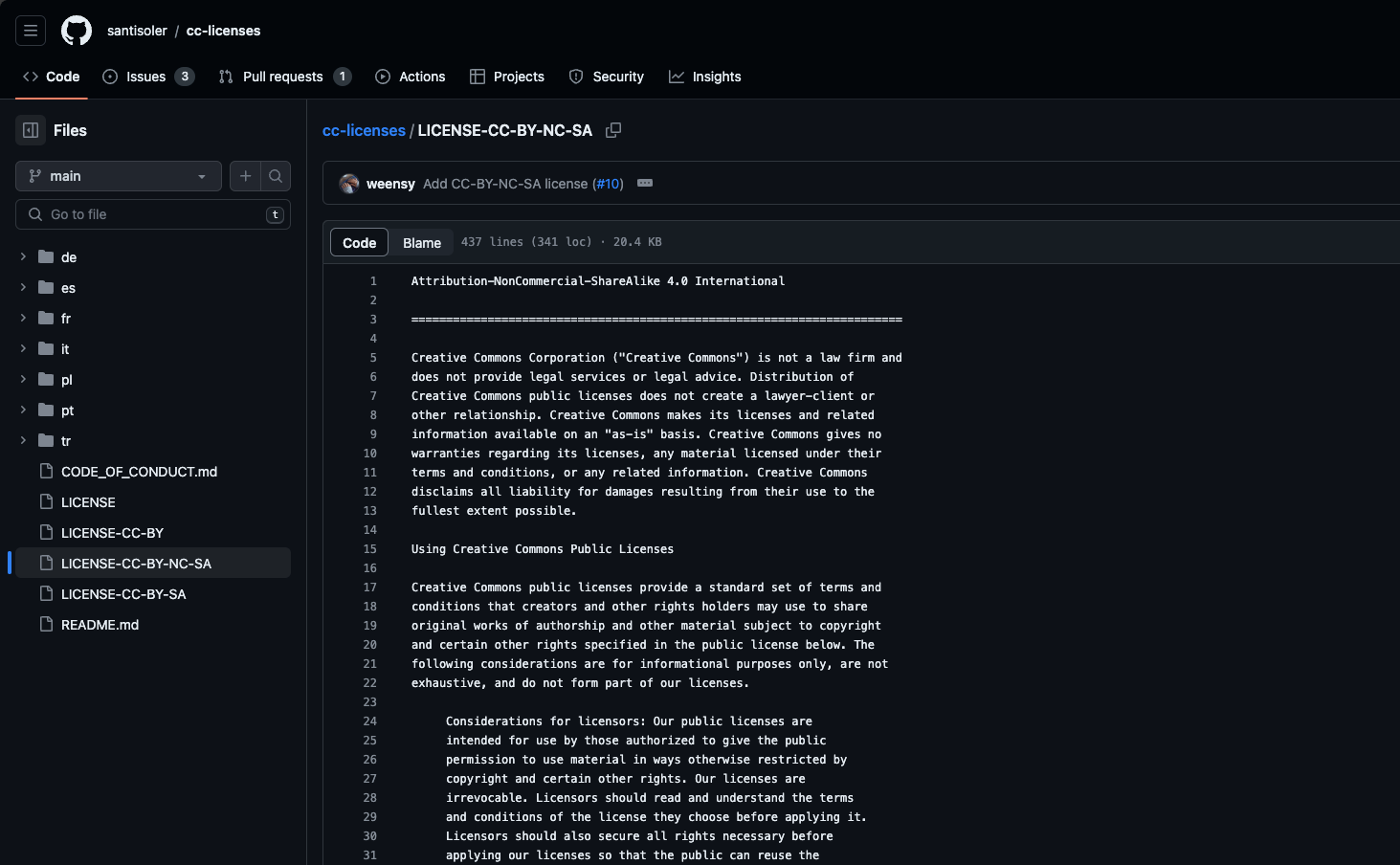1400x865 pixels.
Task: Expand commit message ellipsis icon
Action: [x=645, y=184]
